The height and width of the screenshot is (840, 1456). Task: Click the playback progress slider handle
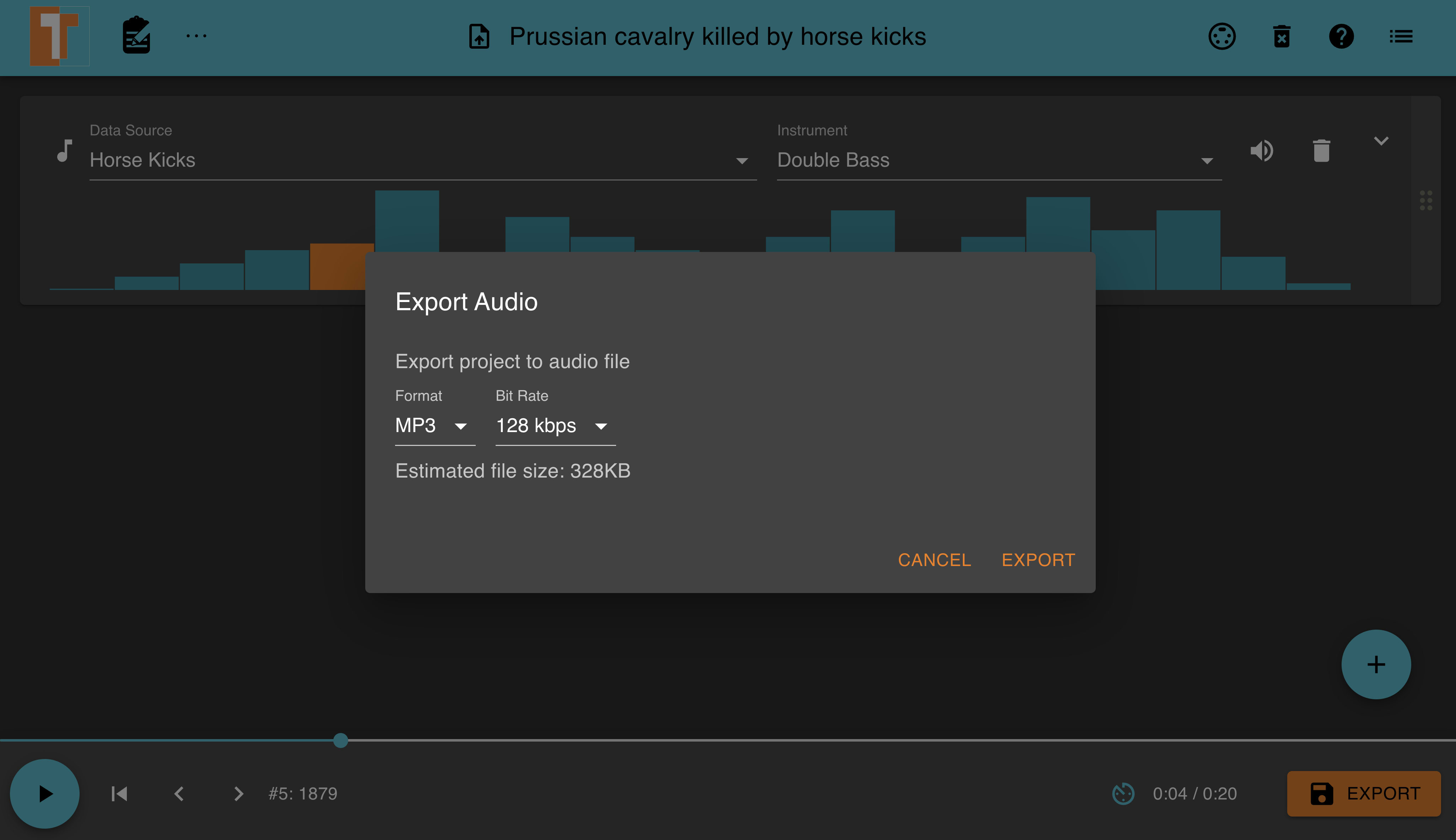(x=340, y=740)
